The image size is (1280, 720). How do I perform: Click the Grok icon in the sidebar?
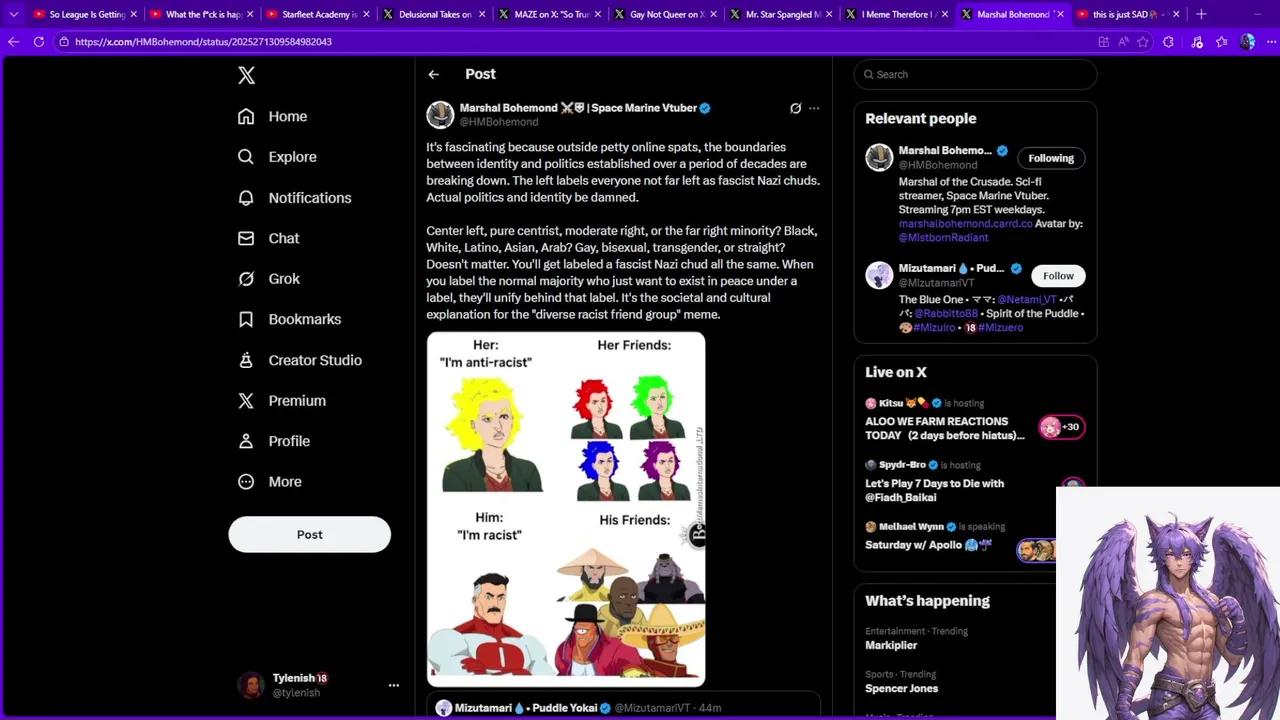click(246, 279)
